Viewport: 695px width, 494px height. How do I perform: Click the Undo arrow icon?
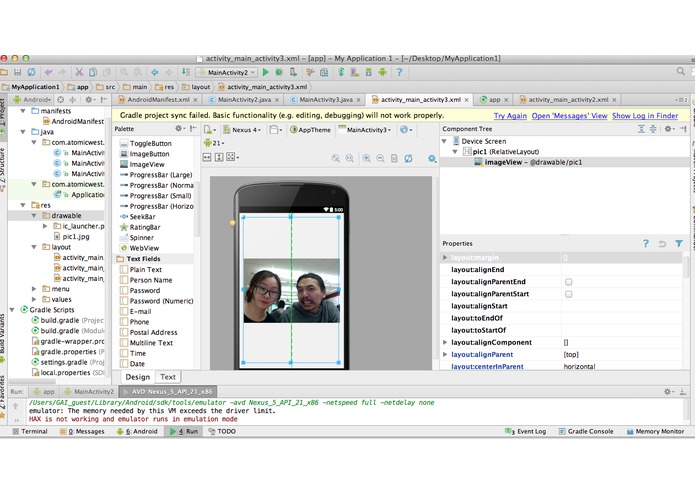48,72
